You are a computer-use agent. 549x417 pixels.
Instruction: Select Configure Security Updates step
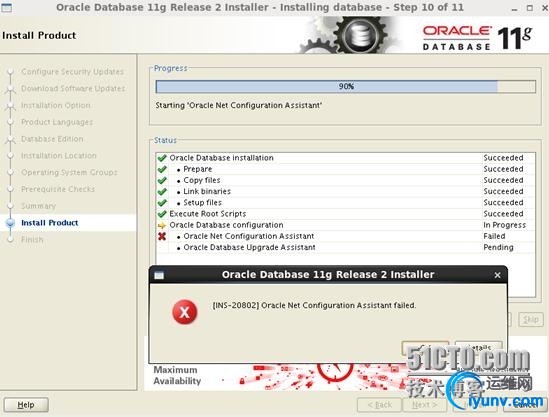(72, 72)
